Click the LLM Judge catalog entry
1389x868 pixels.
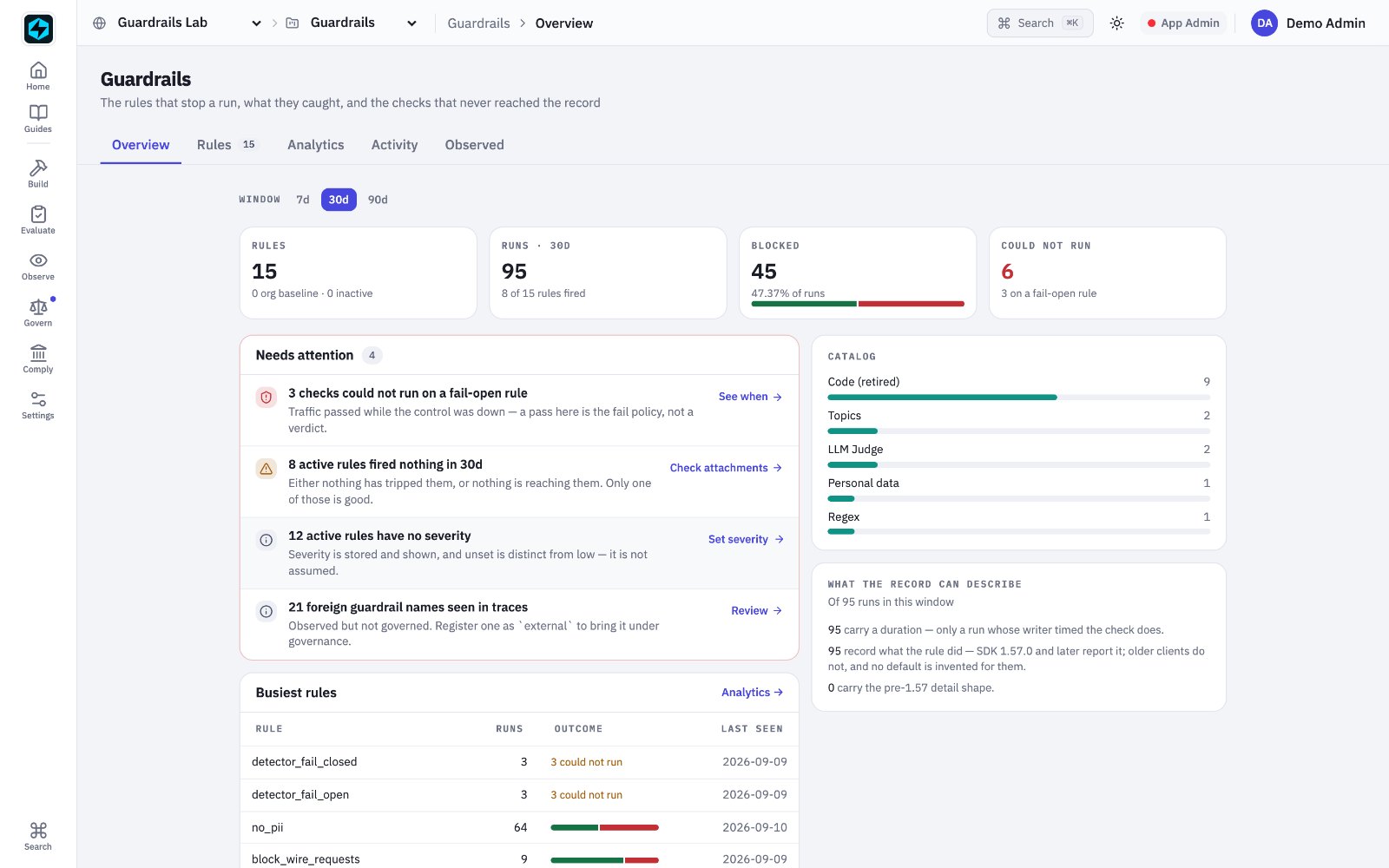click(1019, 455)
